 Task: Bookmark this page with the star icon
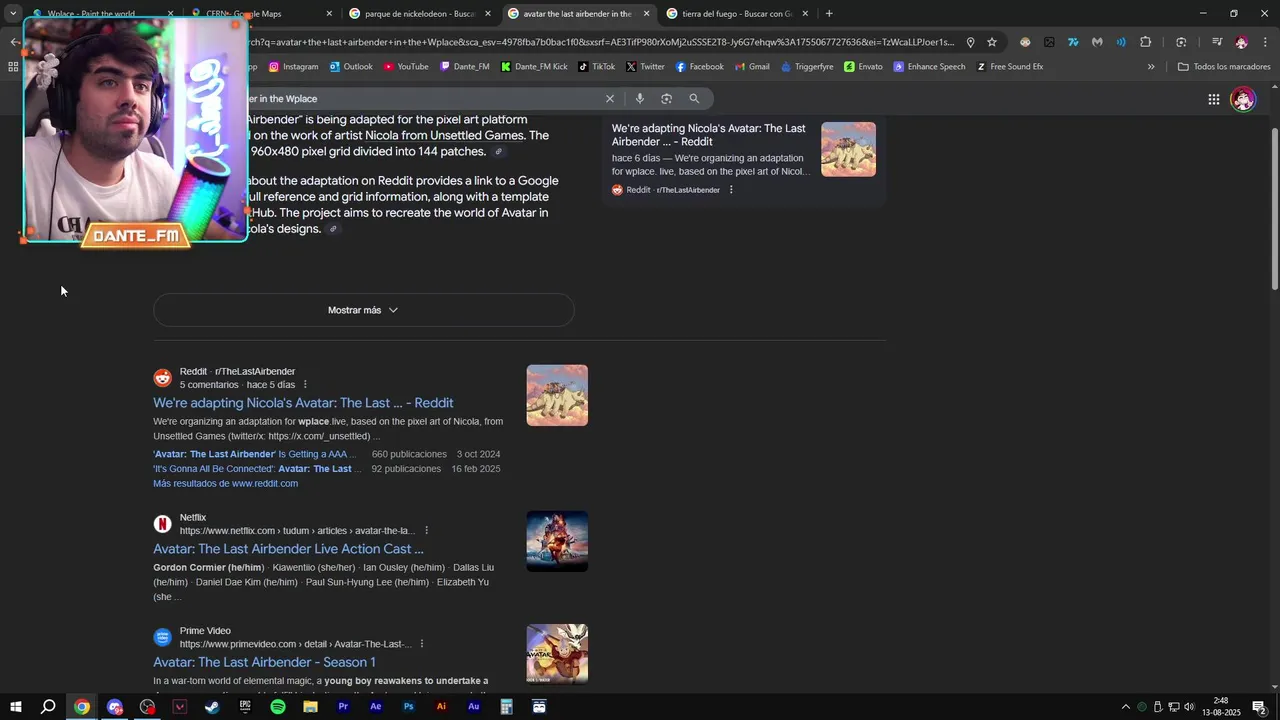click(992, 42)
